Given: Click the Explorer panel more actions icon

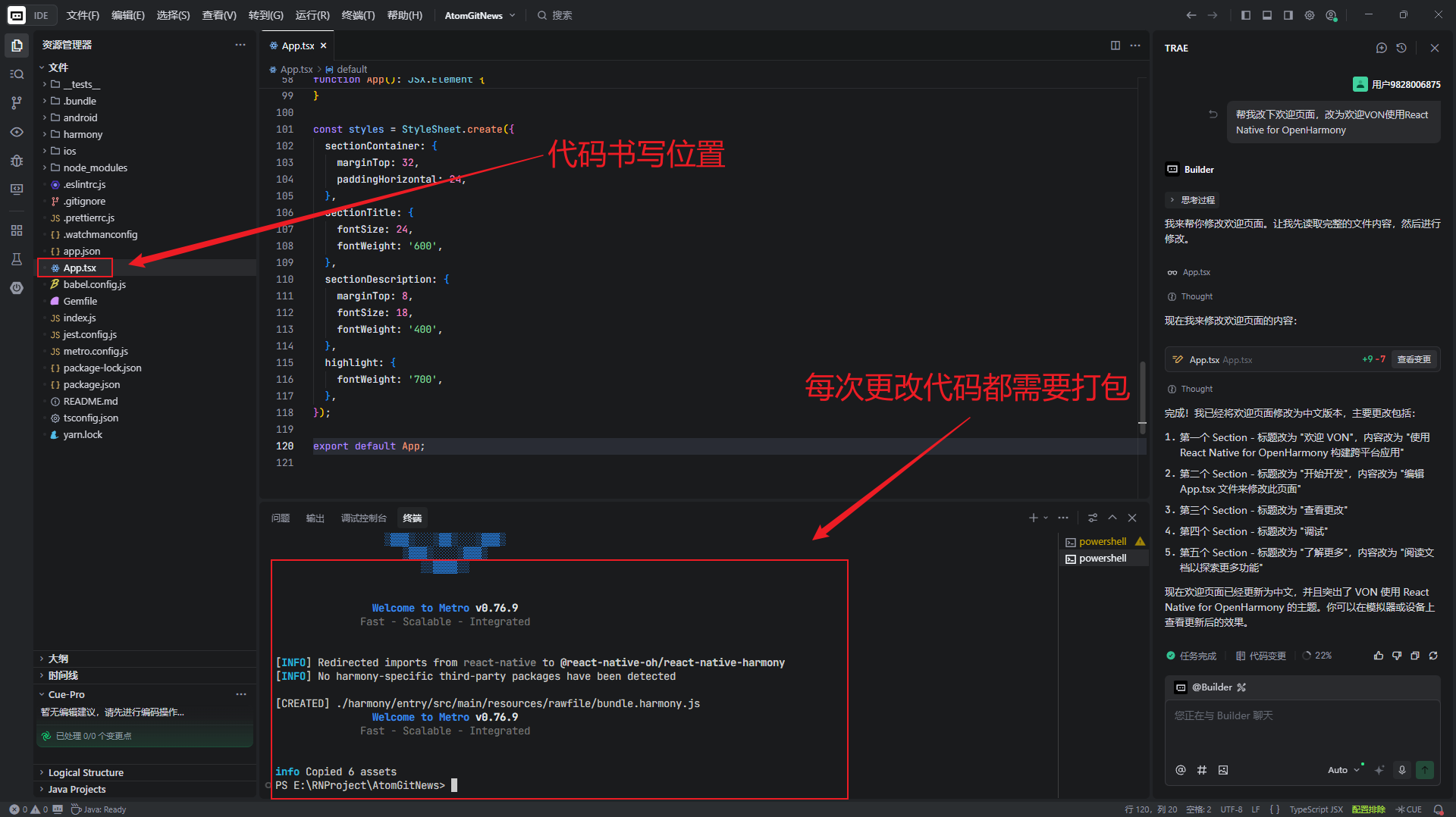Looking at the screenshot, I should coord(240,45).
